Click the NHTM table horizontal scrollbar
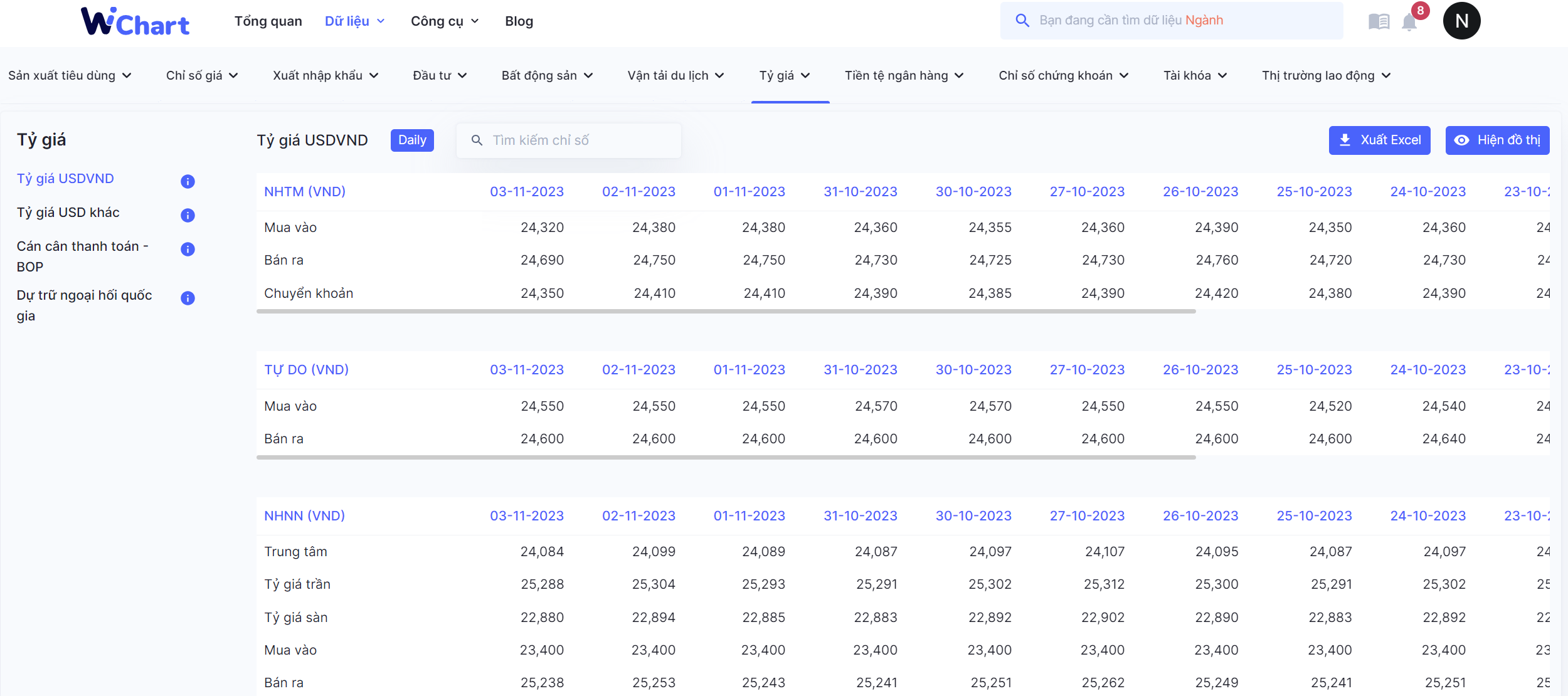 point(726,311)
